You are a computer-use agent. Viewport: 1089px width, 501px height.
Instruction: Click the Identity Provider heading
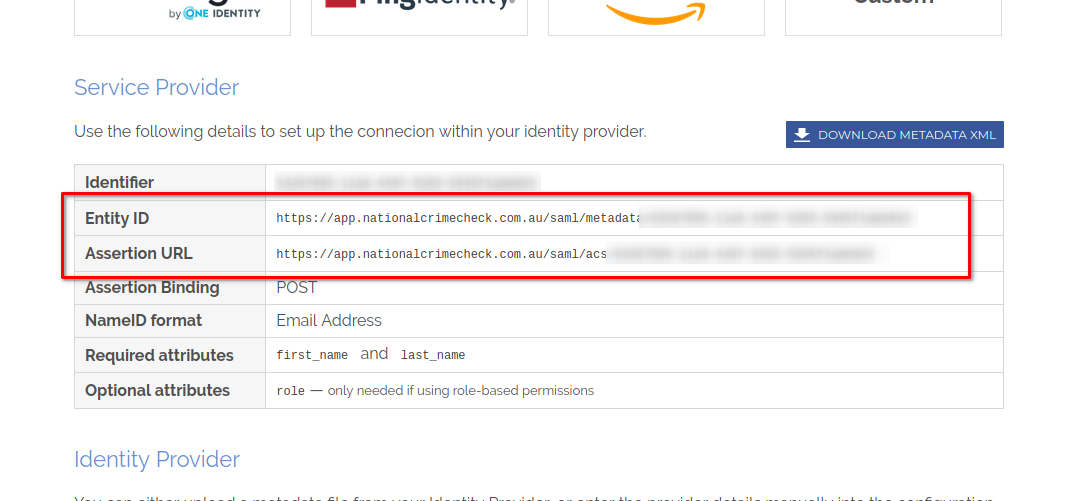[156, 460]
